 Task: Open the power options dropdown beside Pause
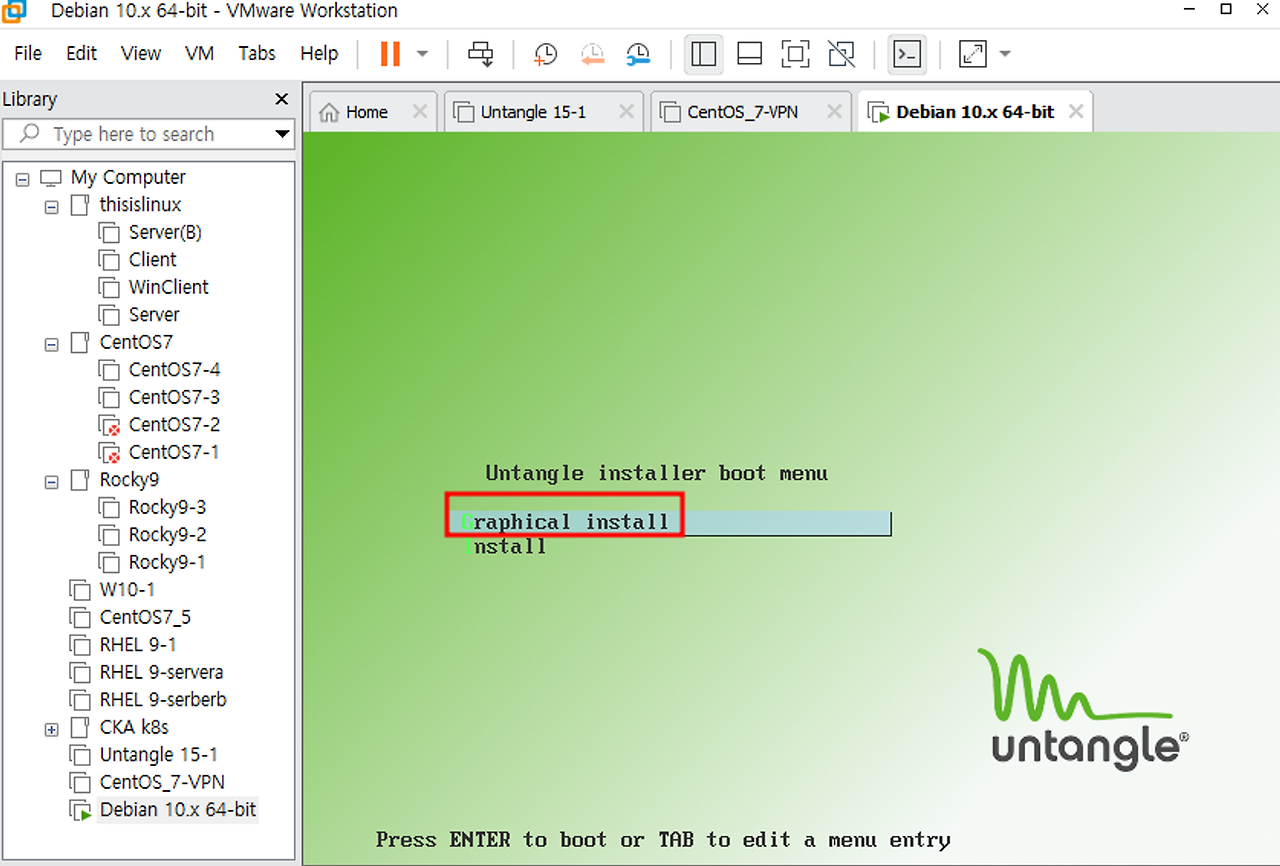coord(422,54)
